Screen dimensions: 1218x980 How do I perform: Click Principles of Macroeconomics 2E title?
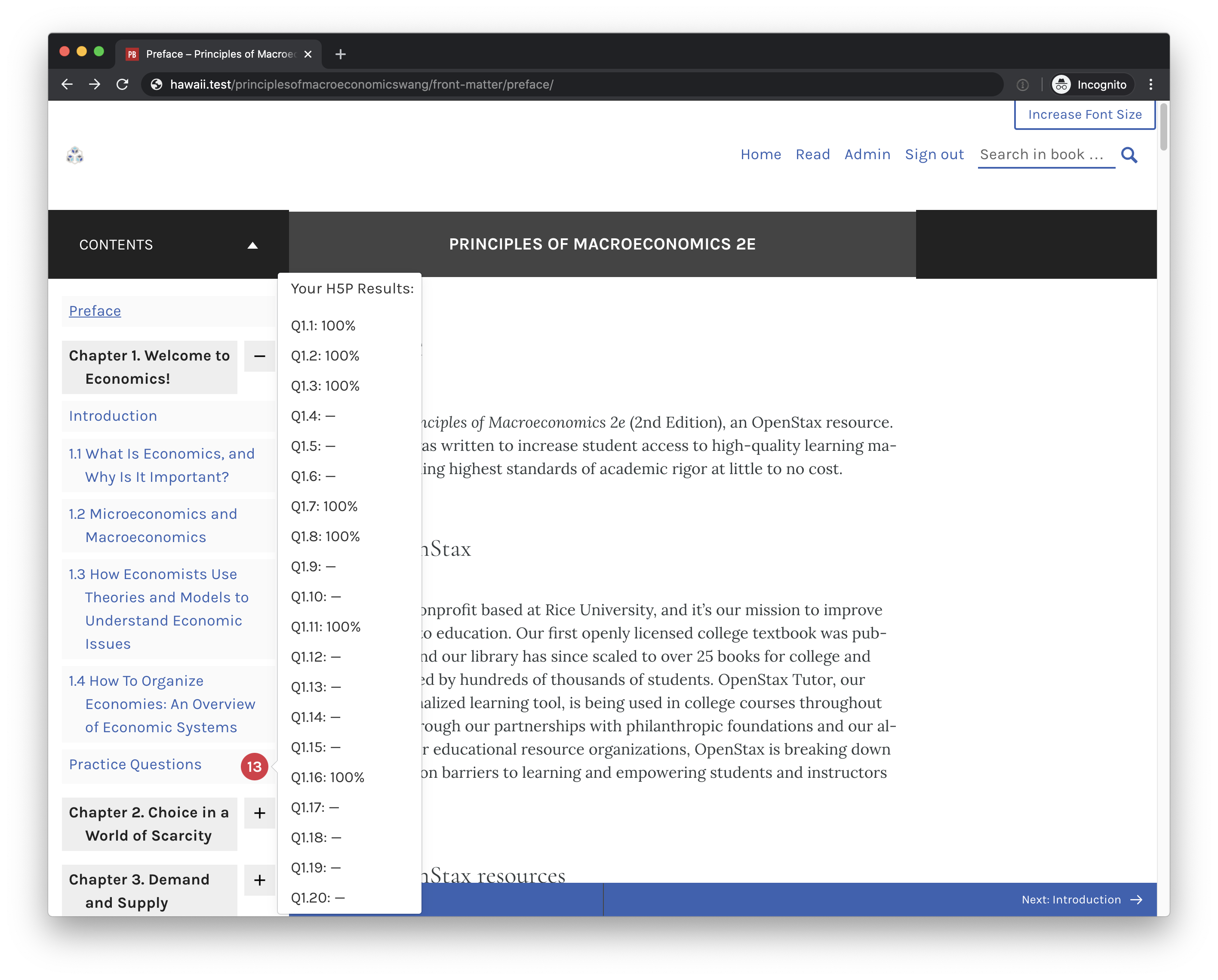602,244
